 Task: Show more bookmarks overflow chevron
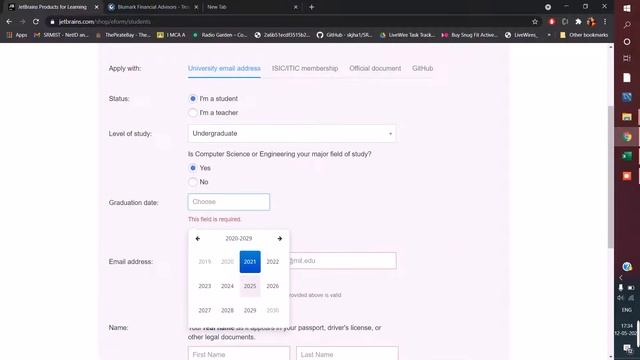(x=549, y=35)
